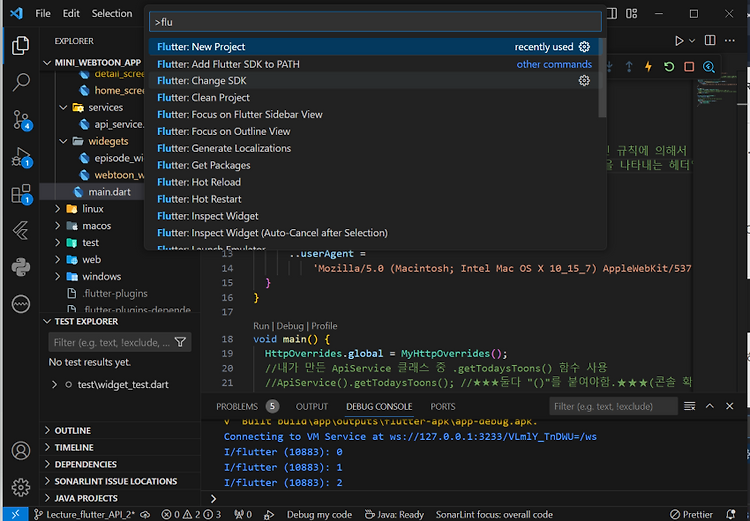
Task: Open the Explorer view in activity bar
Action: coord(21,45)
